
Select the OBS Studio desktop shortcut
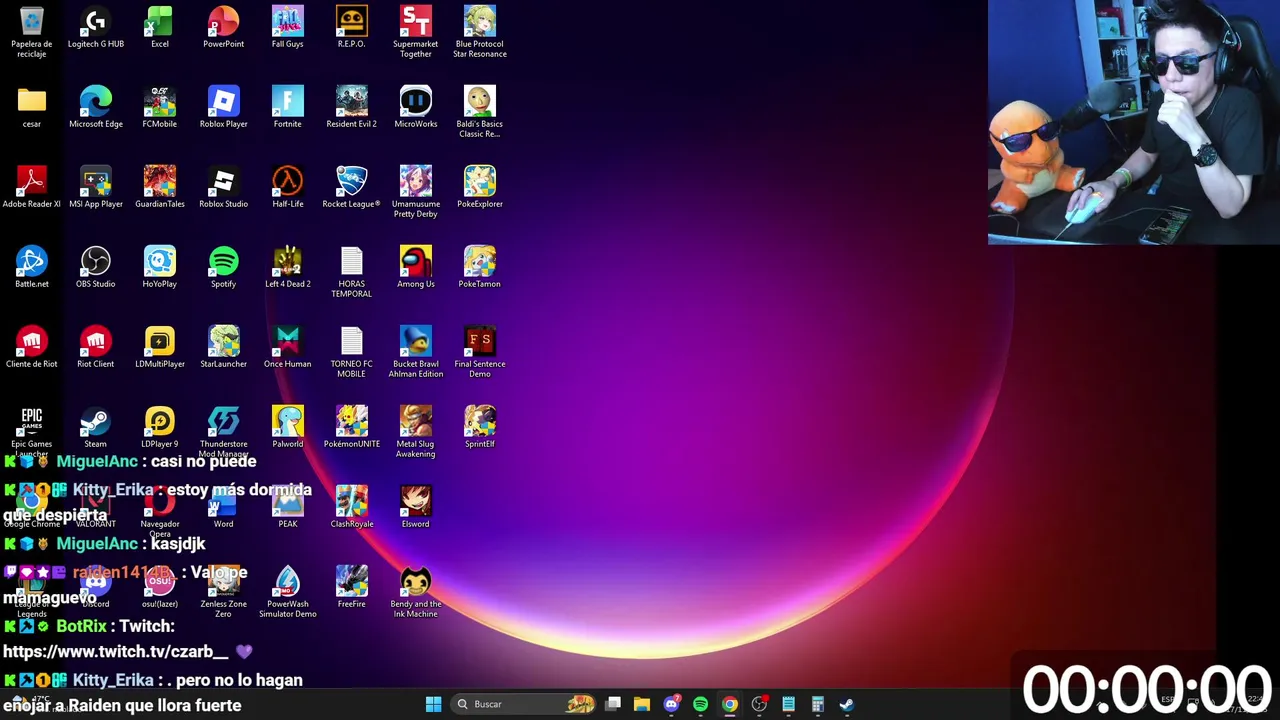coord(95,268)
